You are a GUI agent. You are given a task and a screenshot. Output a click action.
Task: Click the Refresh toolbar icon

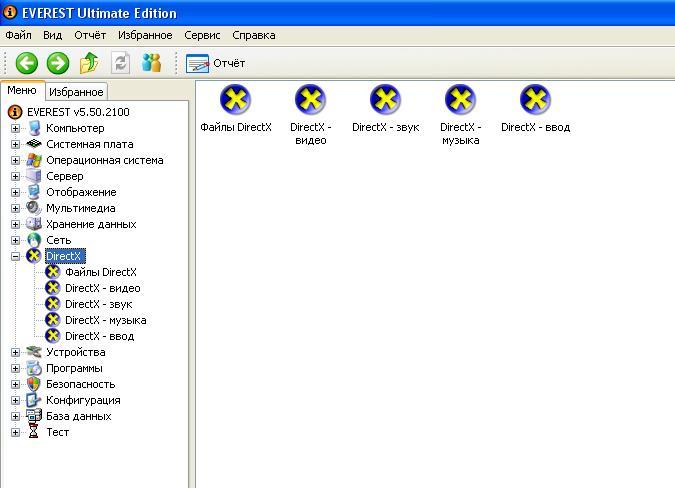click(121, 63)
